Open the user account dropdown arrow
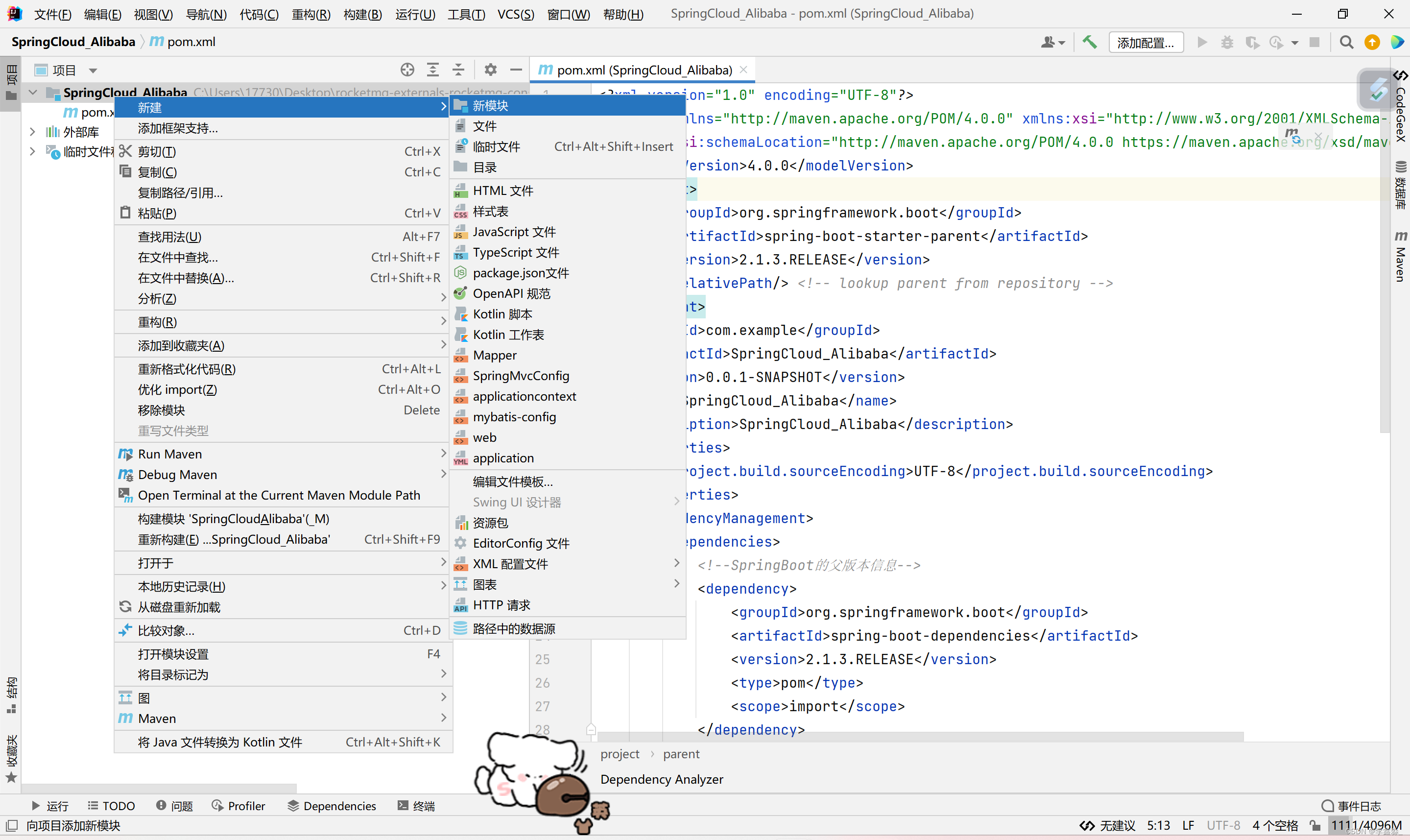1410x840 pixels. (x=1063, y=42)
